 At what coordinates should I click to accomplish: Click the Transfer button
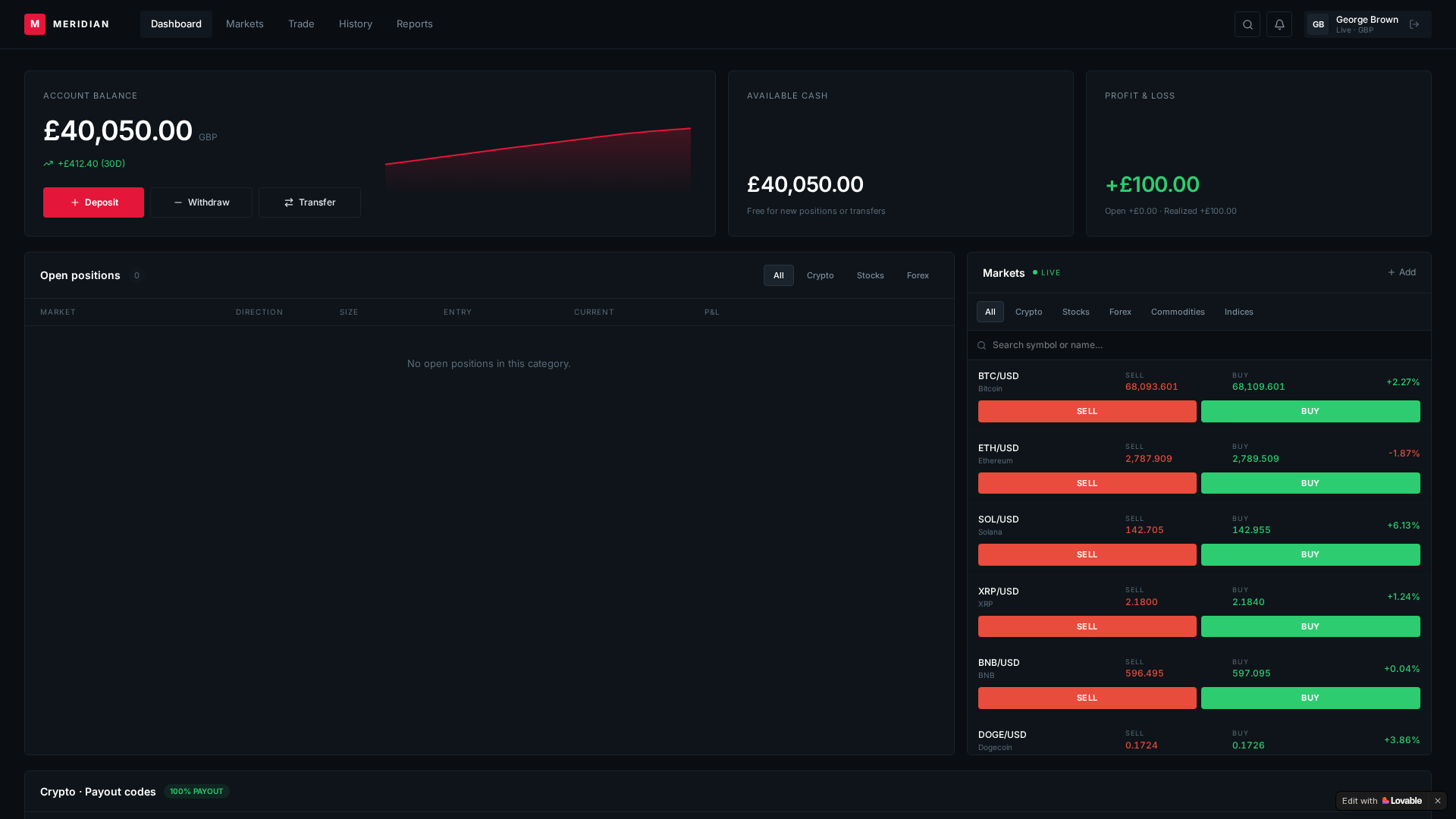click(309, 202)
